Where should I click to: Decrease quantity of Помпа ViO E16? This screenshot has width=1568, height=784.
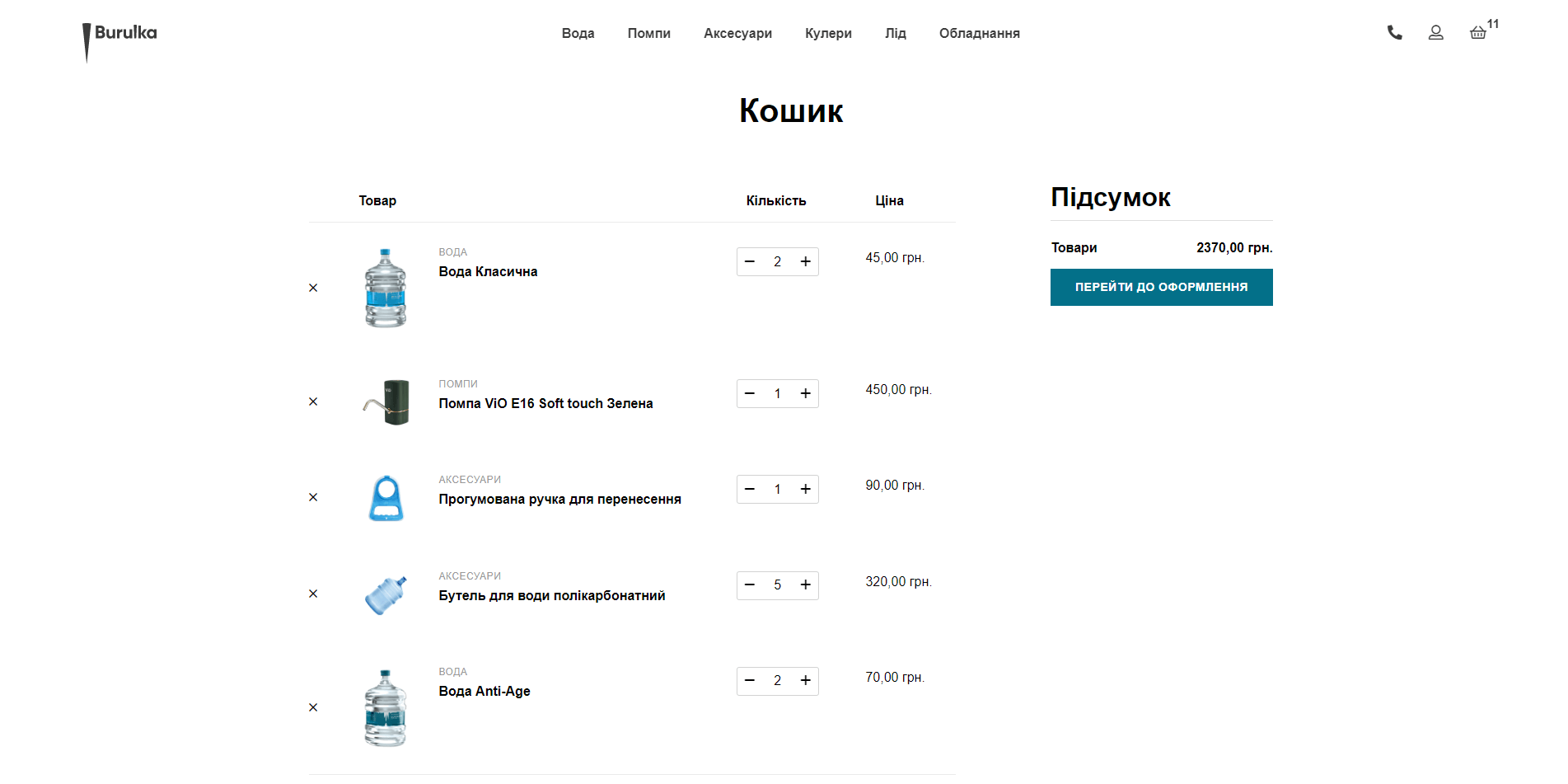click(750, 393)
